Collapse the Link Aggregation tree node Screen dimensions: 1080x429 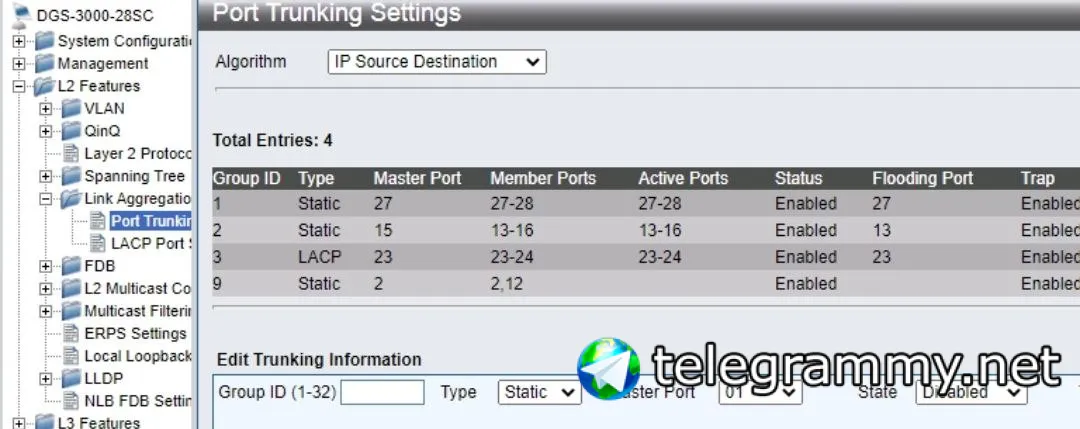pos(45,199)
